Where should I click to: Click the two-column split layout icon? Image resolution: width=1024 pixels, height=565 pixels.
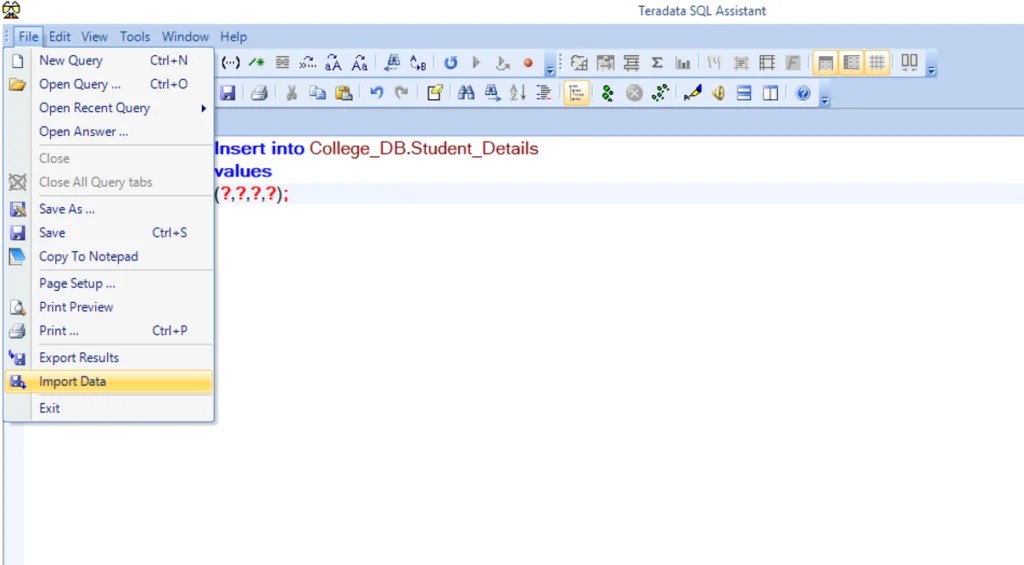click(771, 93)
